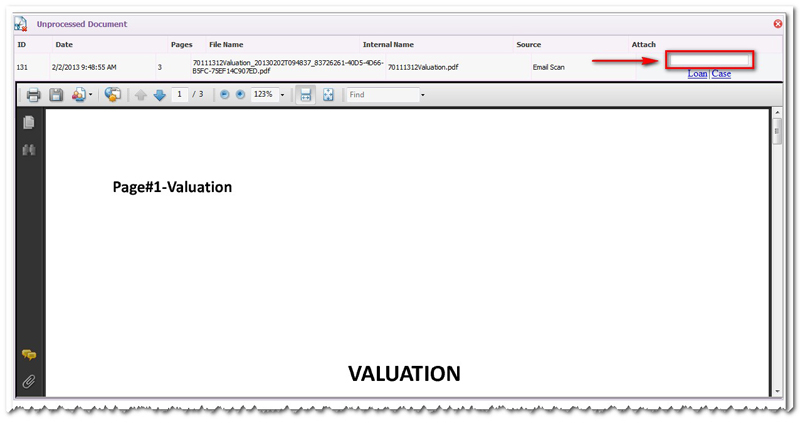
Task: Toggle fit-to-width scrolling mode icon
Action: click(306, 94)
